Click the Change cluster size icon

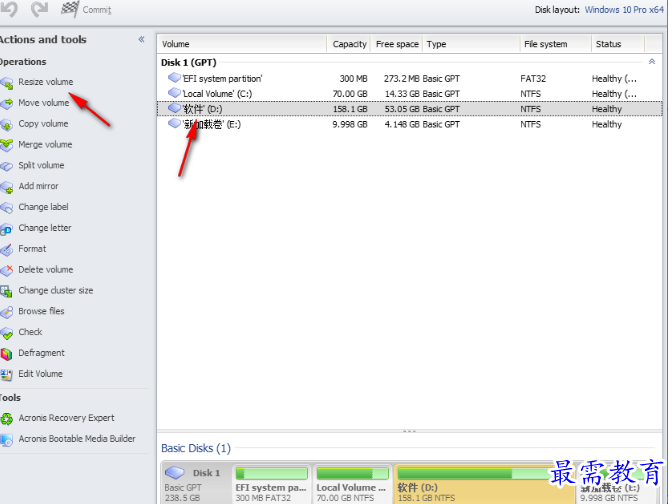7,291
